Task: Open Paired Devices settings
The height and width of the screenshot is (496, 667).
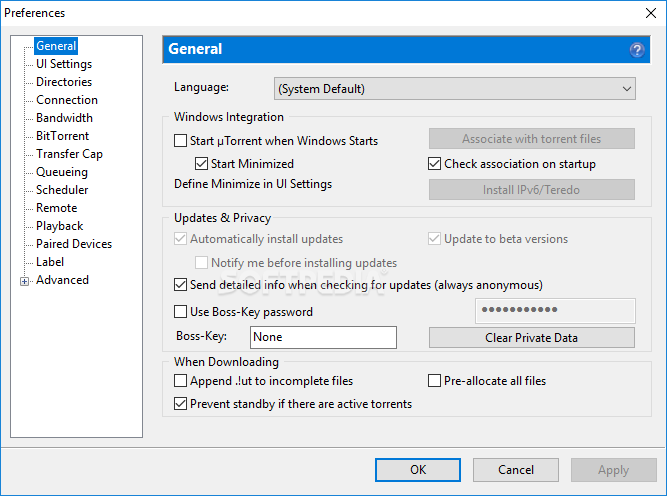Action: (74, 244)
